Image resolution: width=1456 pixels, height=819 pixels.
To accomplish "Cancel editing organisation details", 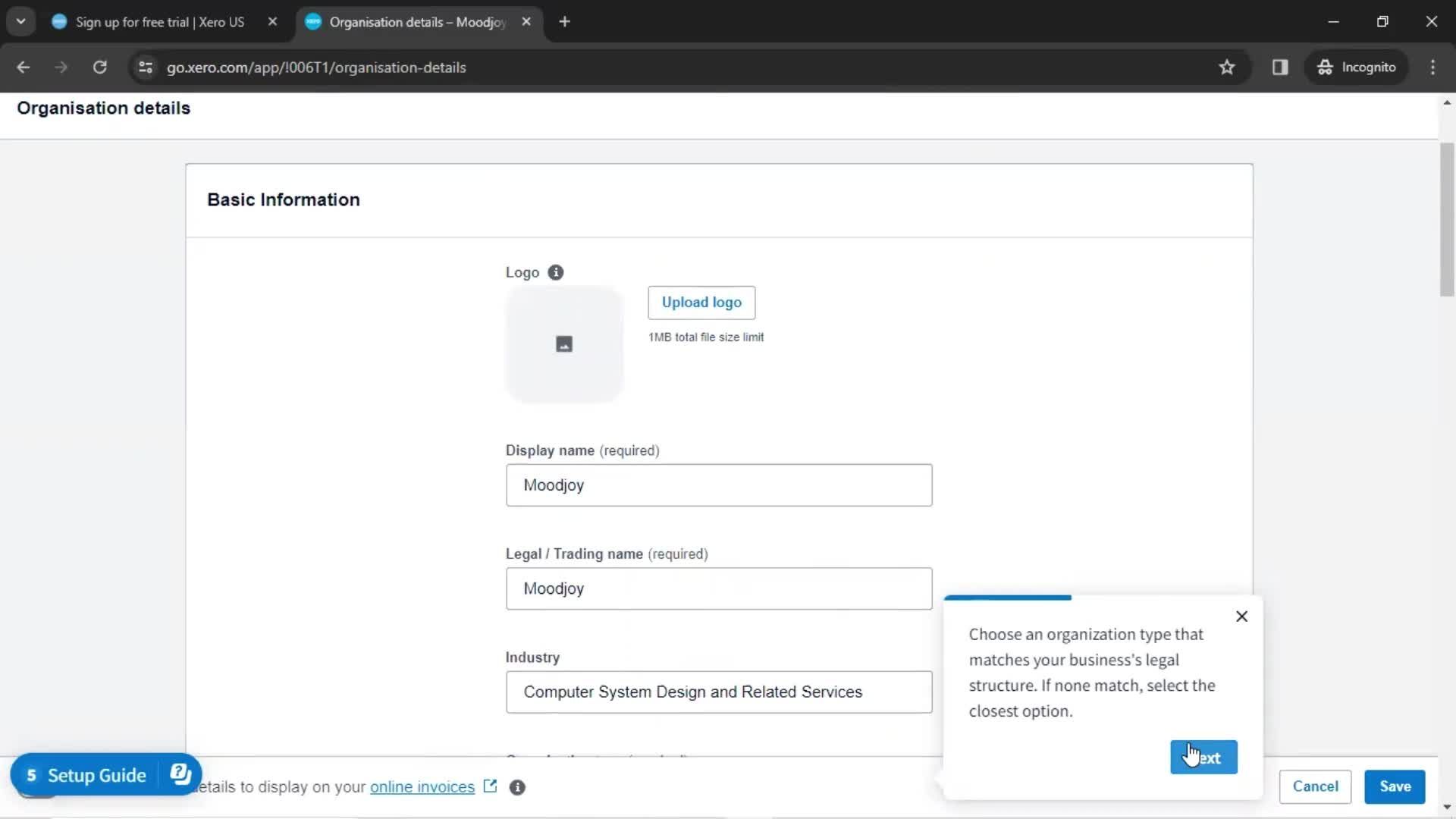I will pos(1315,786).
